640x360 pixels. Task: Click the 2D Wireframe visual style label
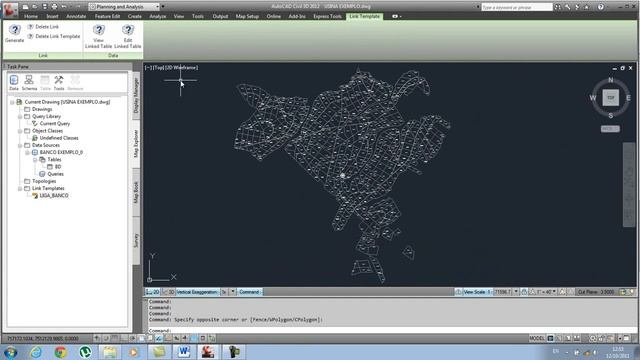point(181,68)
